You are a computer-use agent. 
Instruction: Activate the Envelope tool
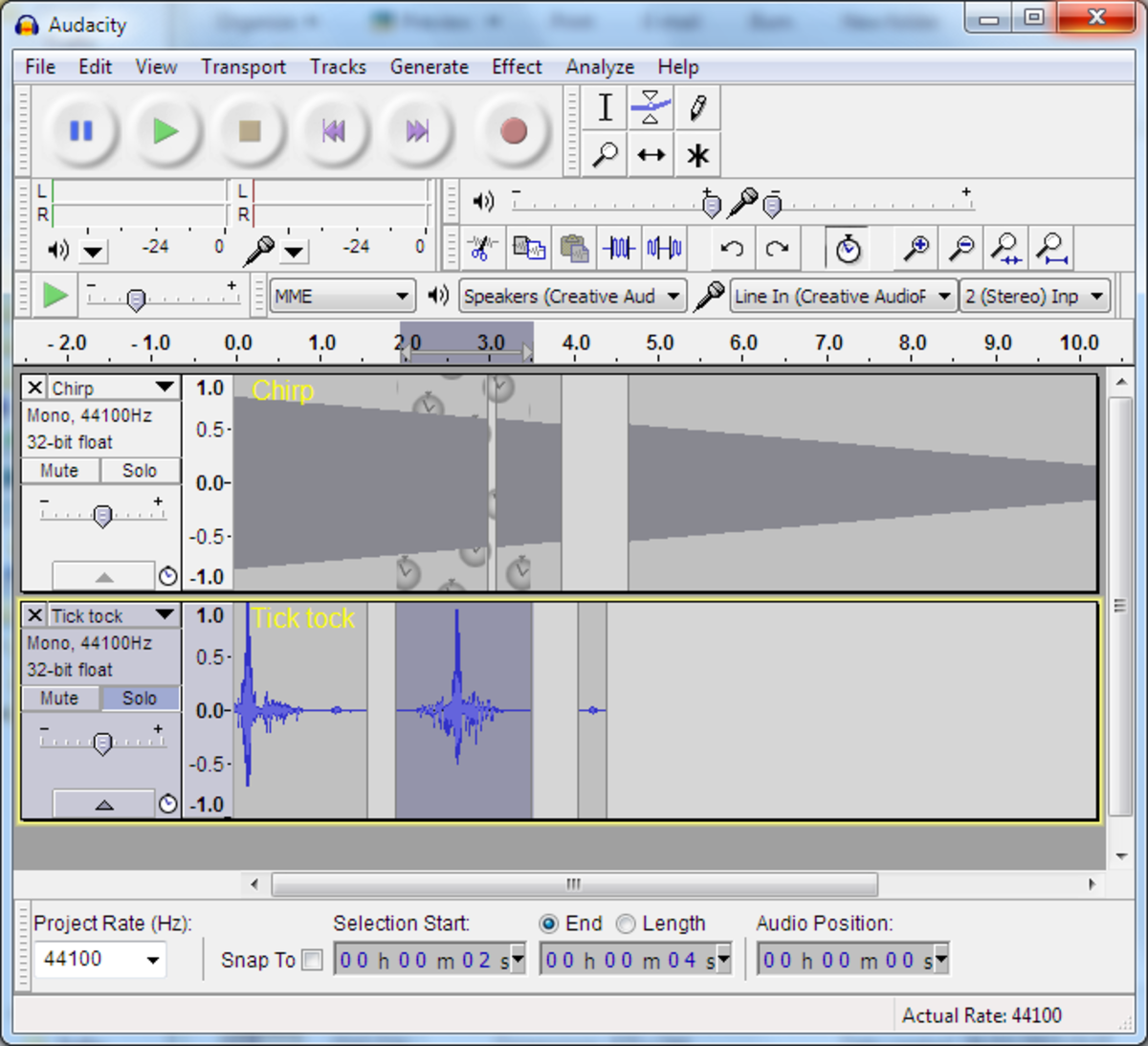651,107
